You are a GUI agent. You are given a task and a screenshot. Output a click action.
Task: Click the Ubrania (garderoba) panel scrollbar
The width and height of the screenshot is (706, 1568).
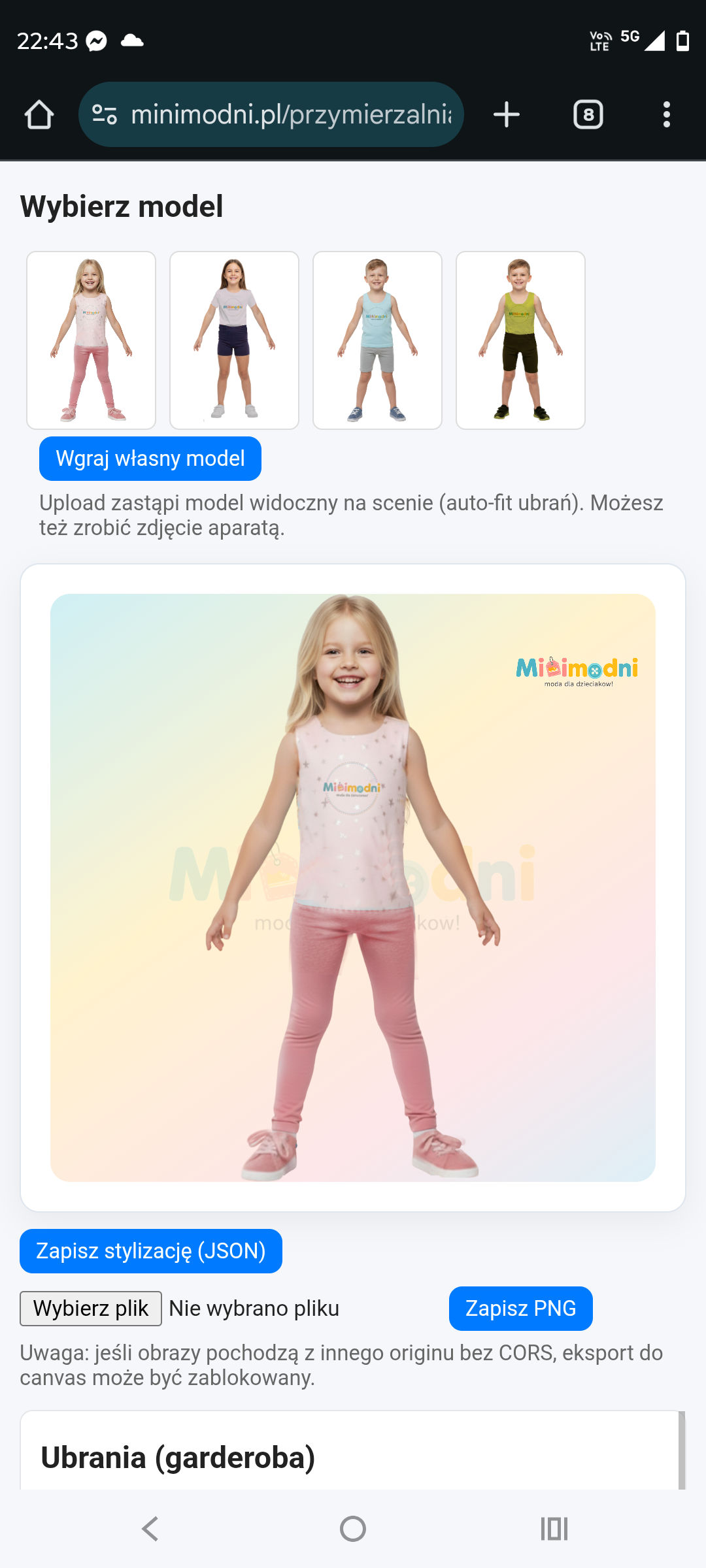click(x=682, y=1450)
